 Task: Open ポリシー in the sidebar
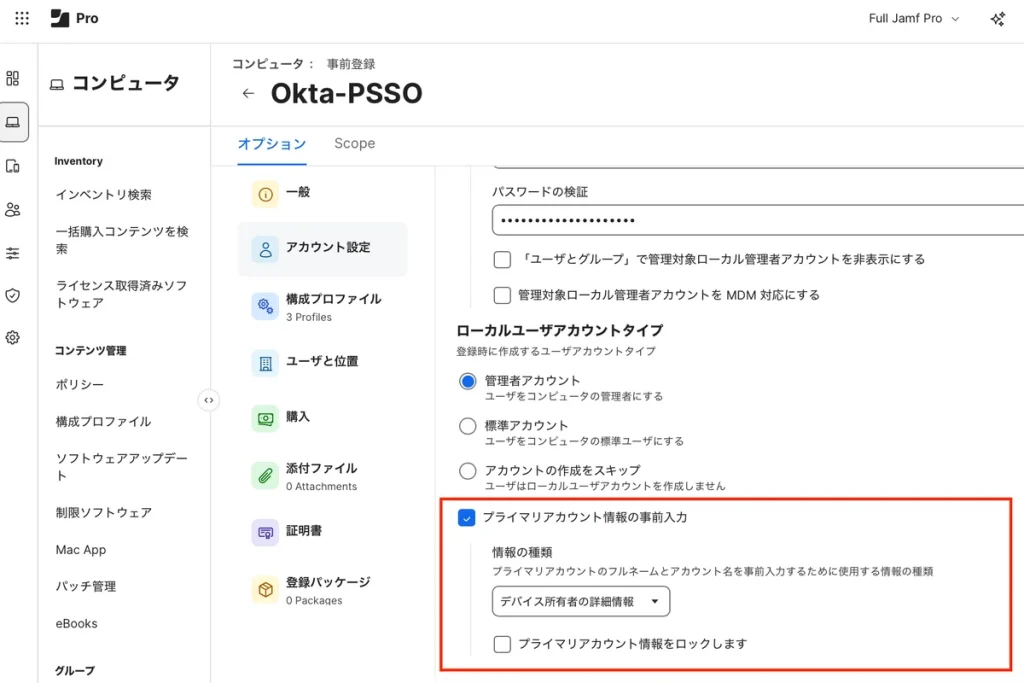tap(80, 385)
